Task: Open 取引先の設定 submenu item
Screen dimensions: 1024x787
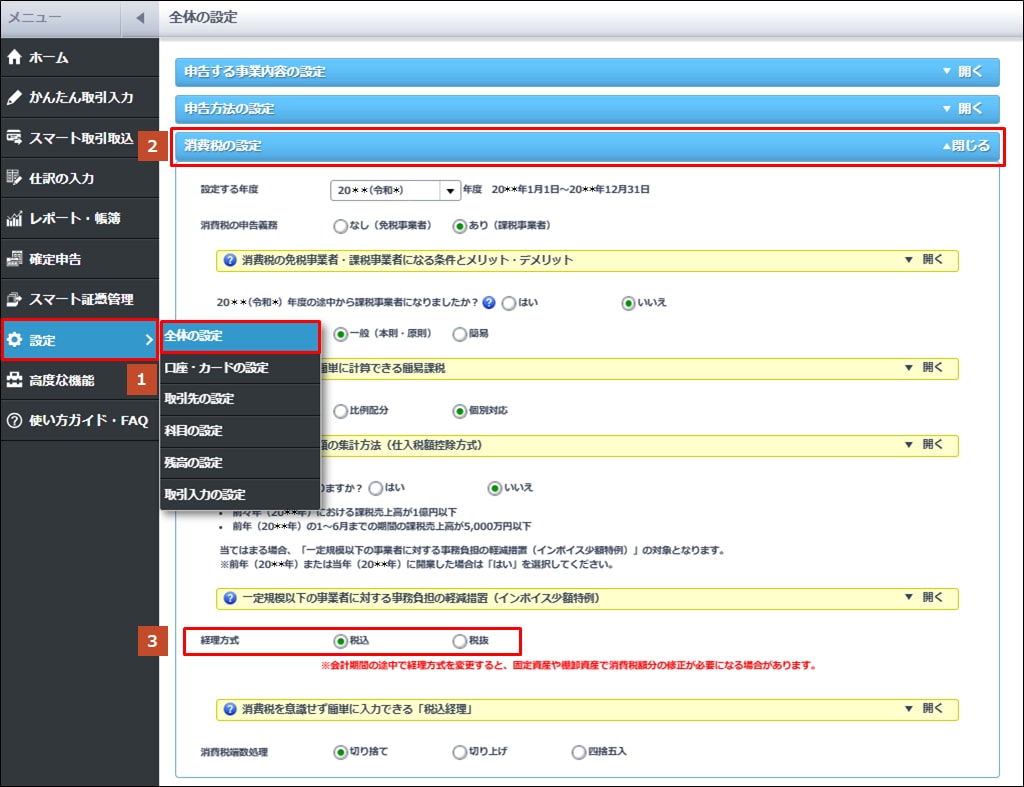Action: 240,399
